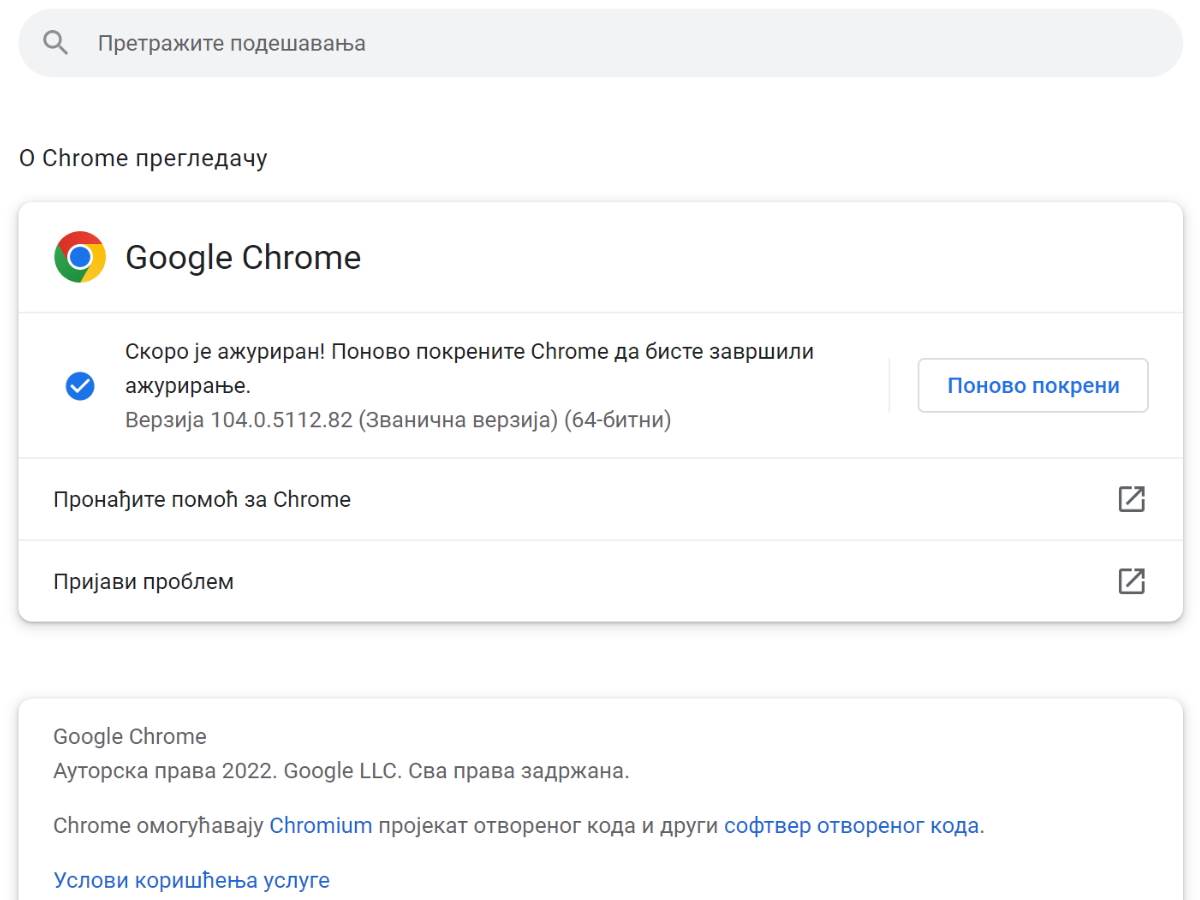
Task: Select the Google Chrome card title
Action: pos(243,257)
